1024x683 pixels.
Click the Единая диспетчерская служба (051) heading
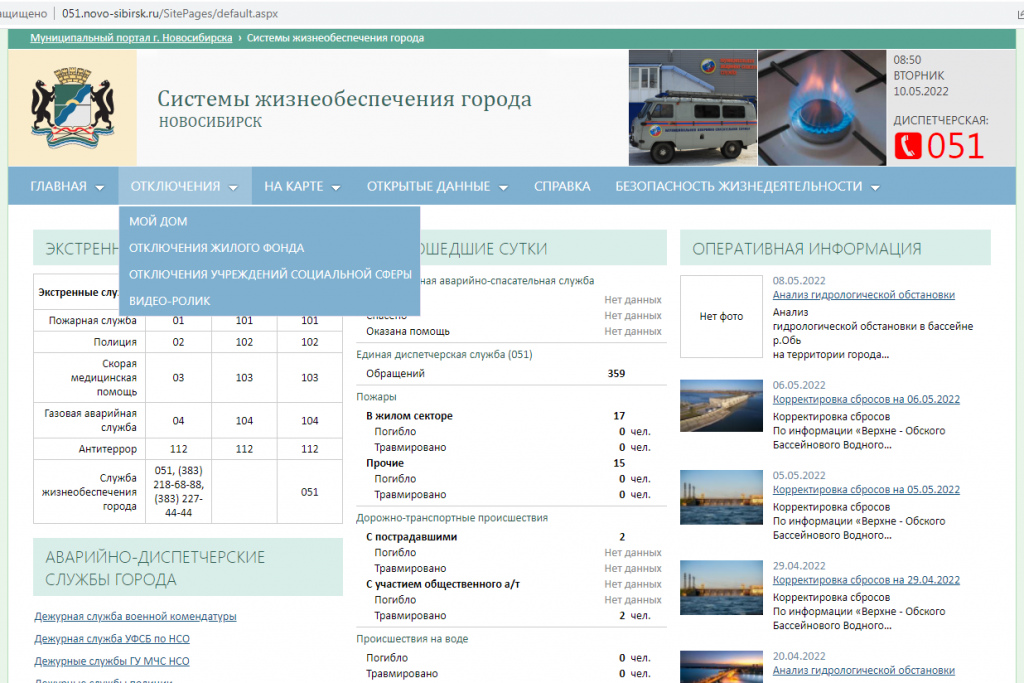click(444, 355)
